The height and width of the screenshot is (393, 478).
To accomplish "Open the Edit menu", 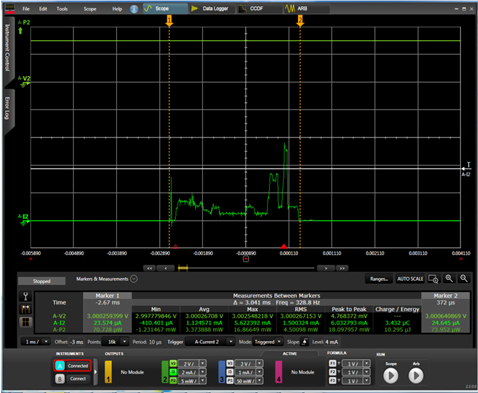I will coord(43,9).
